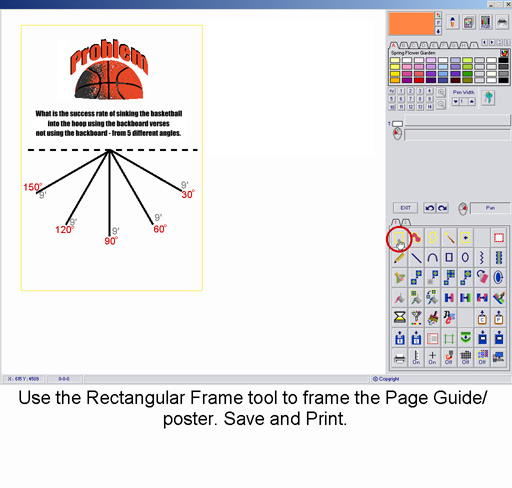Open the RGB color mixer icon

pyautogui.click(x=485, y=22)
